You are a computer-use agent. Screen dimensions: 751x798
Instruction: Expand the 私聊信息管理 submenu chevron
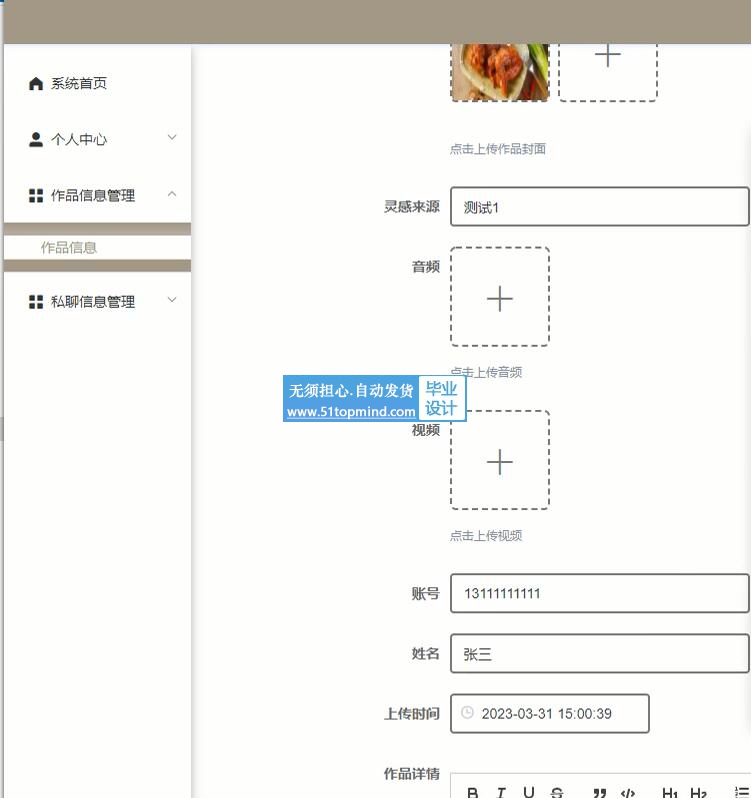tap(172, 300)
